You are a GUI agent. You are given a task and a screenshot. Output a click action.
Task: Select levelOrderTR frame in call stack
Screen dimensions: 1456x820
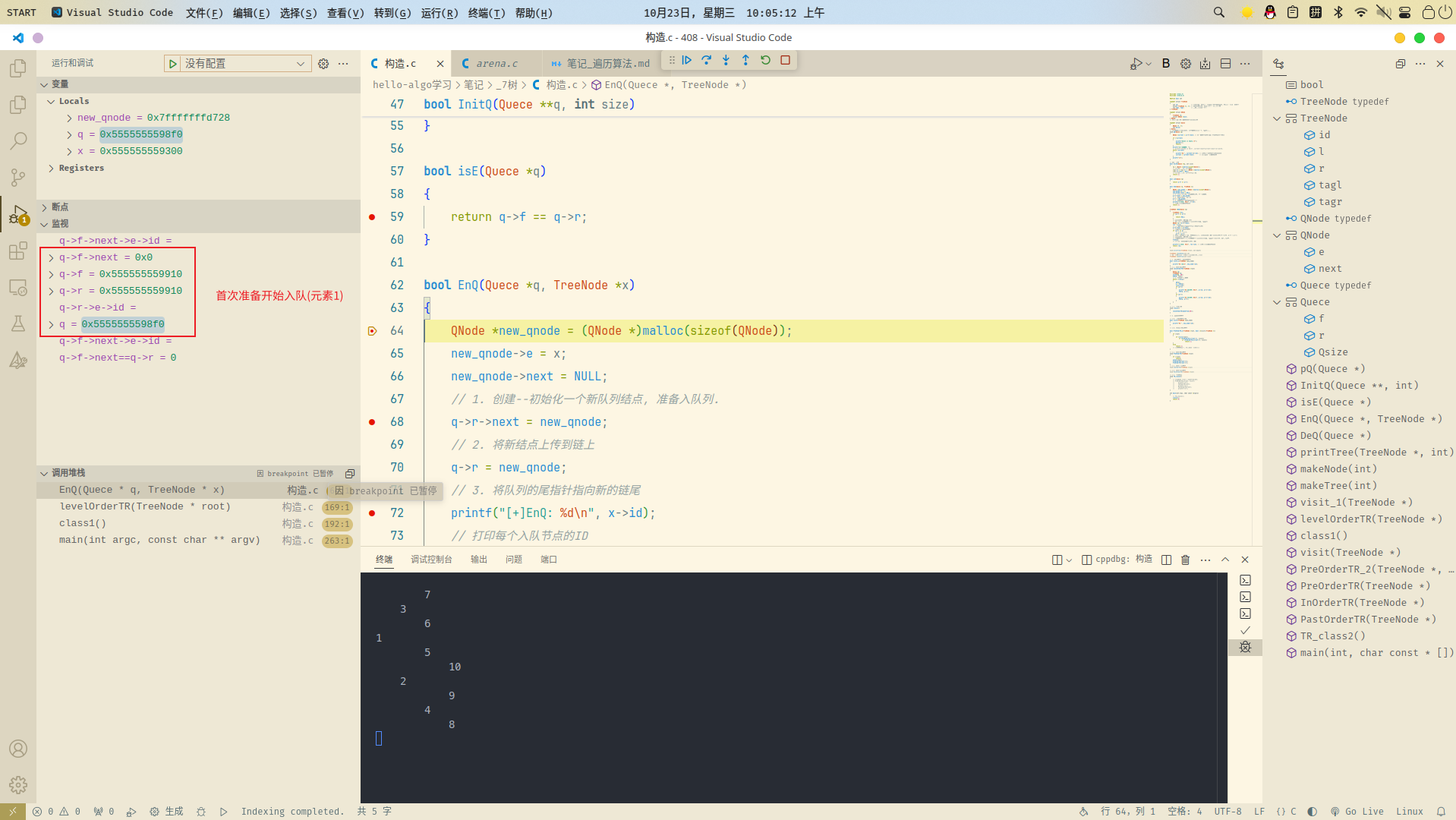(x=144, y=506)
